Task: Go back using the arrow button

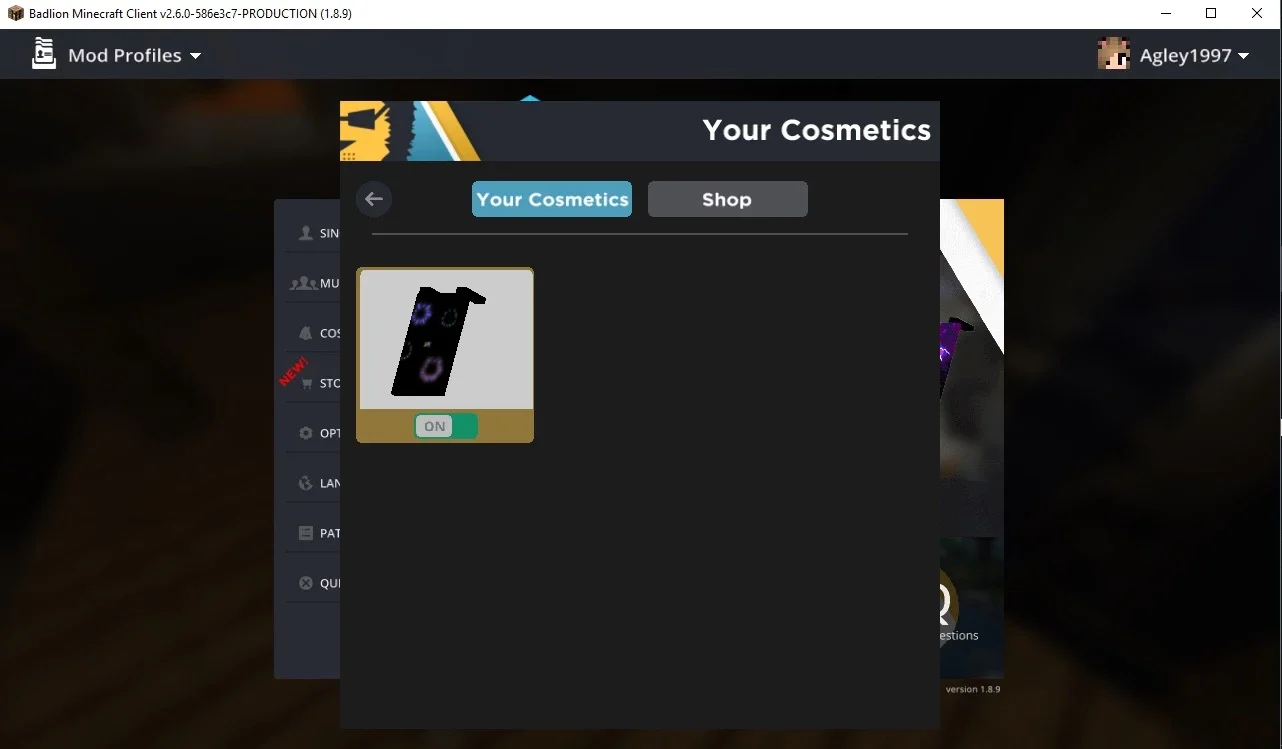Action: (374, 199)
